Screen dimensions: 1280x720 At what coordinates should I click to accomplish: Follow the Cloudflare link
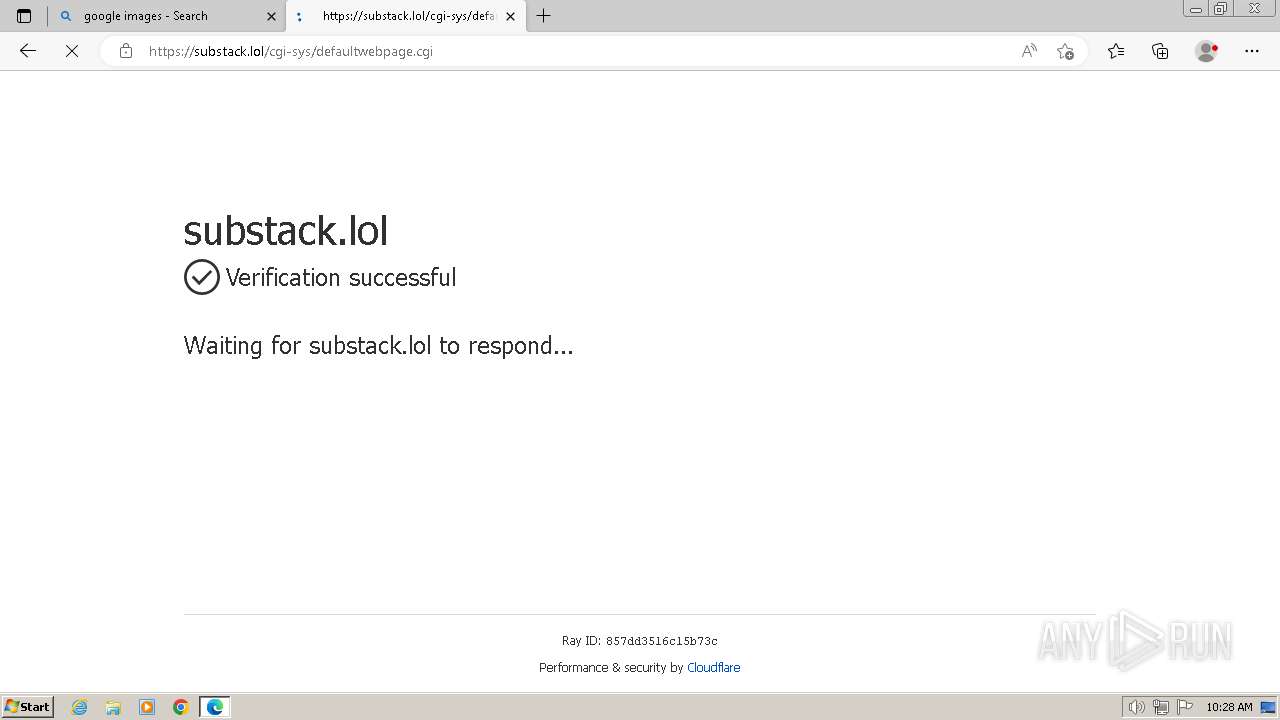pos(713,668)
